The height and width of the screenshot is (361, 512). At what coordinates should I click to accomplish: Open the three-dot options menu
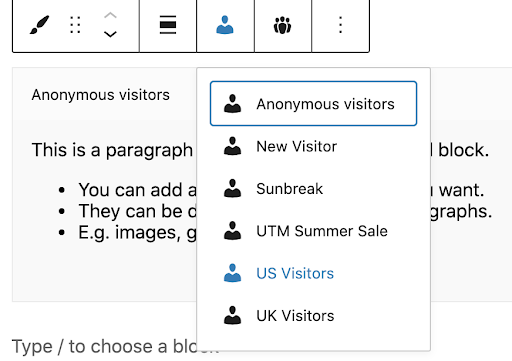340,25
